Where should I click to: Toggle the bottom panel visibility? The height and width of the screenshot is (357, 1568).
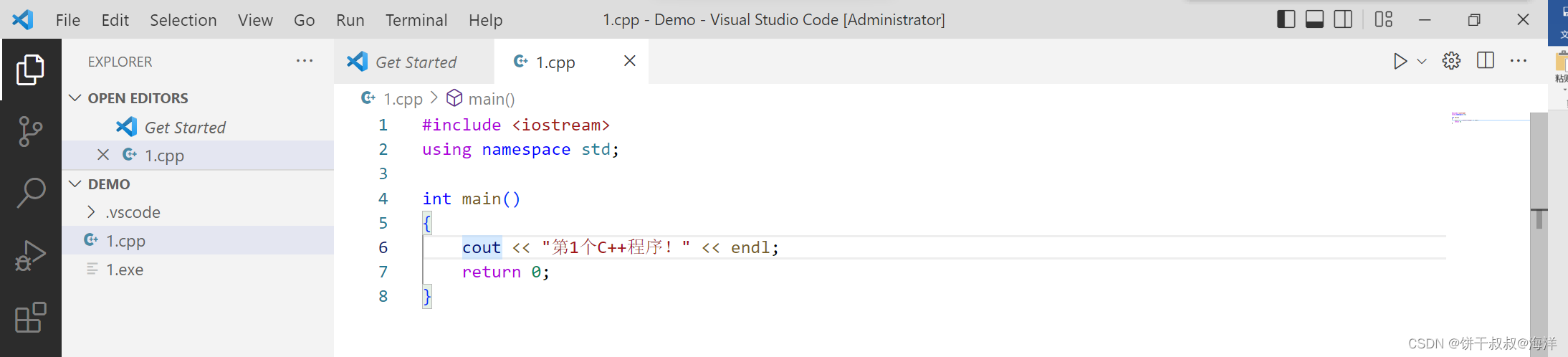(1314, 19)
